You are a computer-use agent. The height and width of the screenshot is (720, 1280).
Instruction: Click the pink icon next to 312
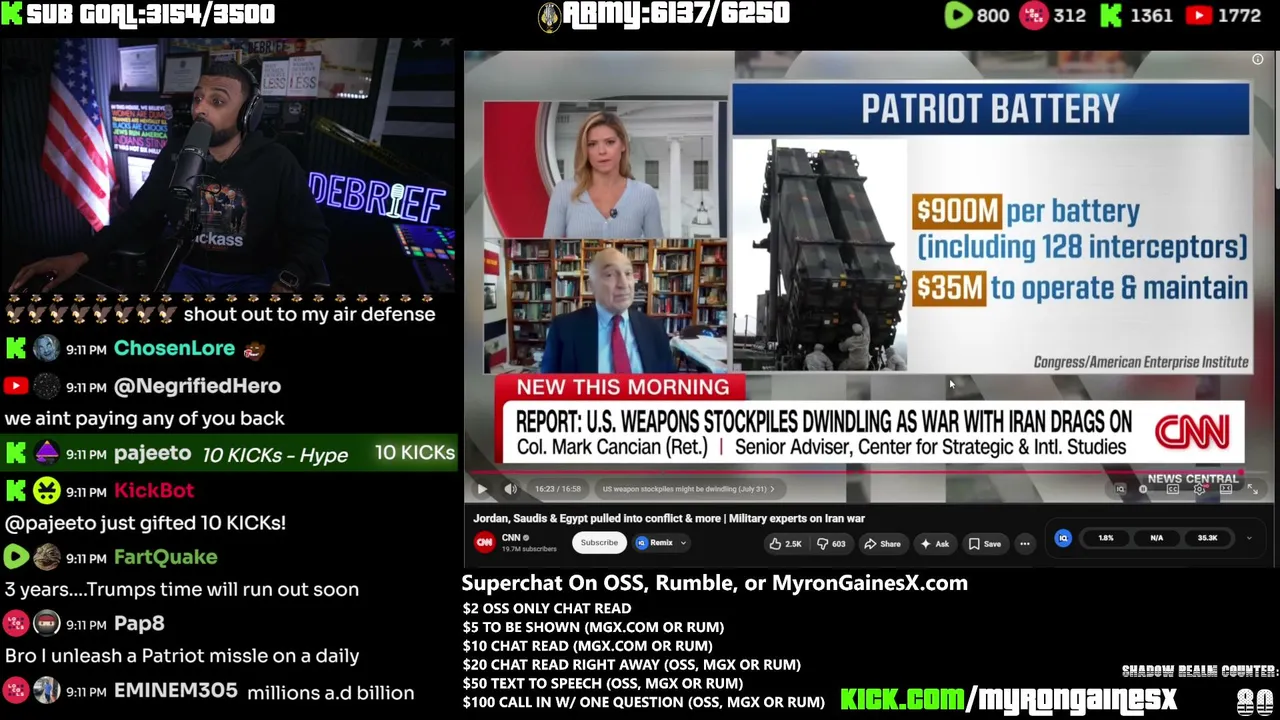(1033, 15)
